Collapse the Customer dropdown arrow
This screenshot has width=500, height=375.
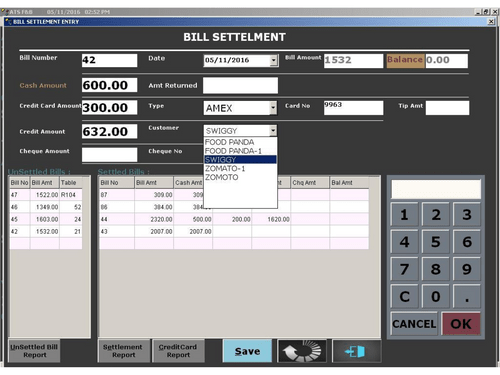[273, 130]
